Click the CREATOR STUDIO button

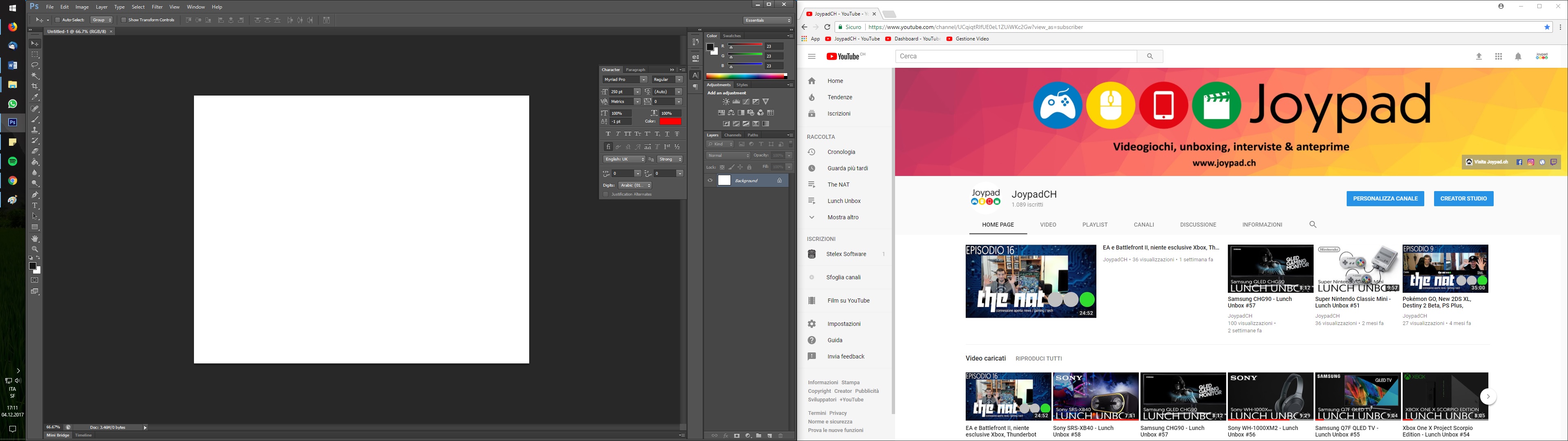point(1463,198)
